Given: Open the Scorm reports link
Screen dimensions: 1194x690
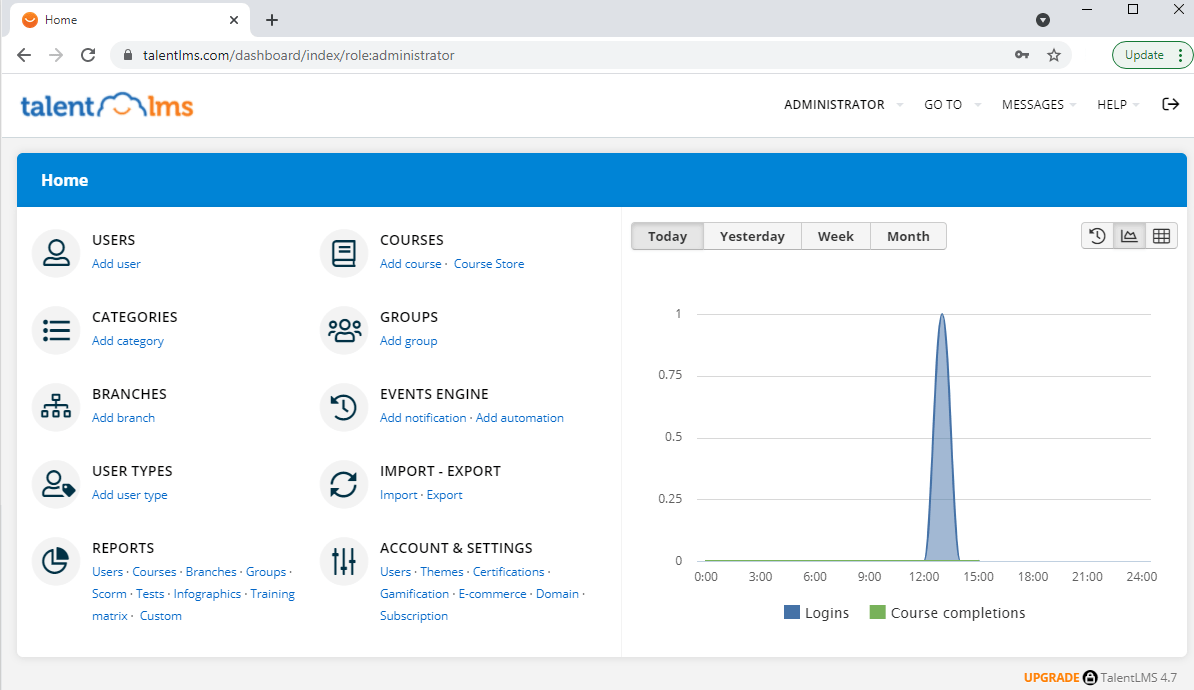Looking at the screenshot, I should (109, 593).
